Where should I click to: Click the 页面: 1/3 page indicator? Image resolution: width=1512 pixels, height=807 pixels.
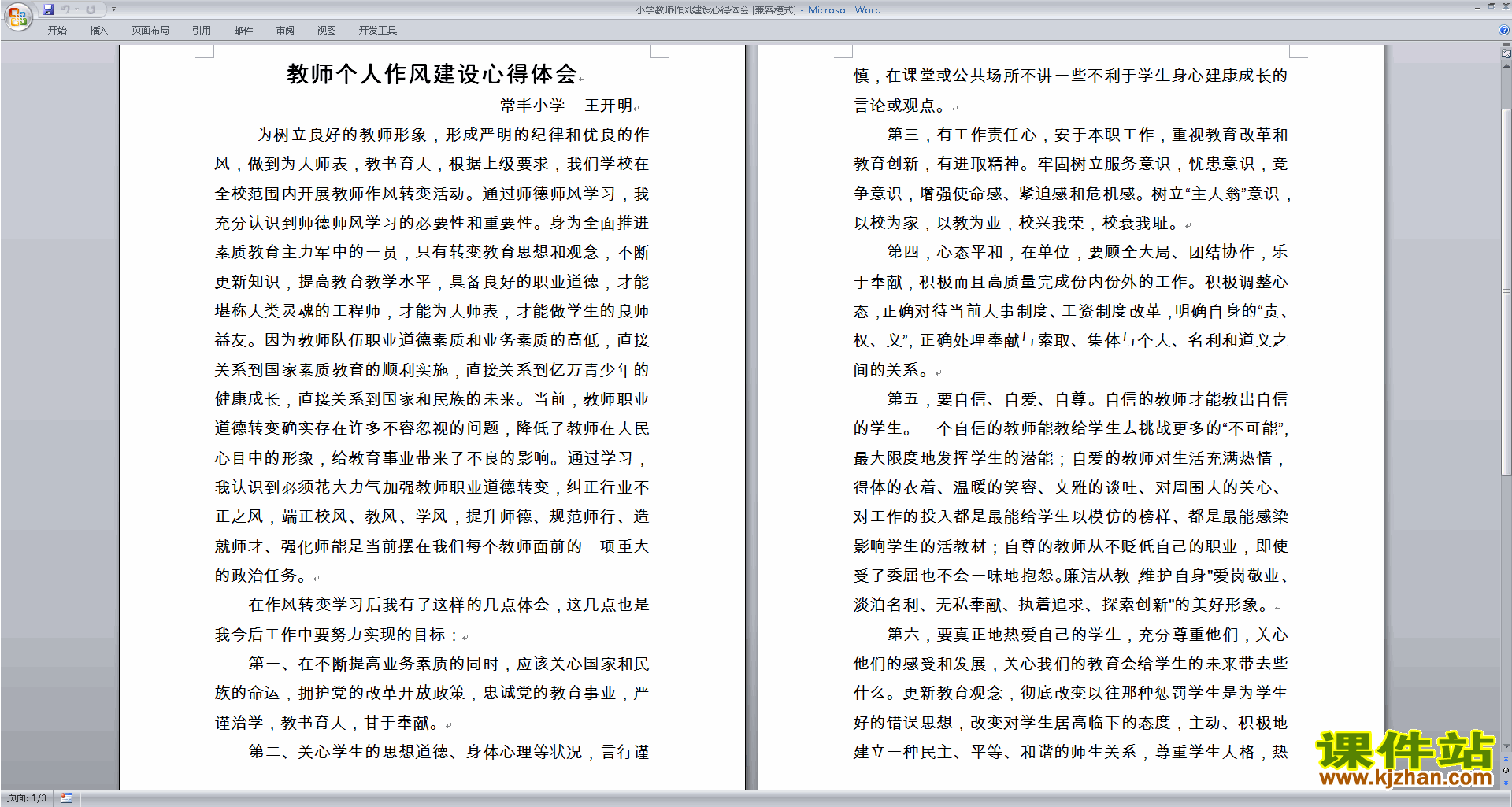coord(27,798)
